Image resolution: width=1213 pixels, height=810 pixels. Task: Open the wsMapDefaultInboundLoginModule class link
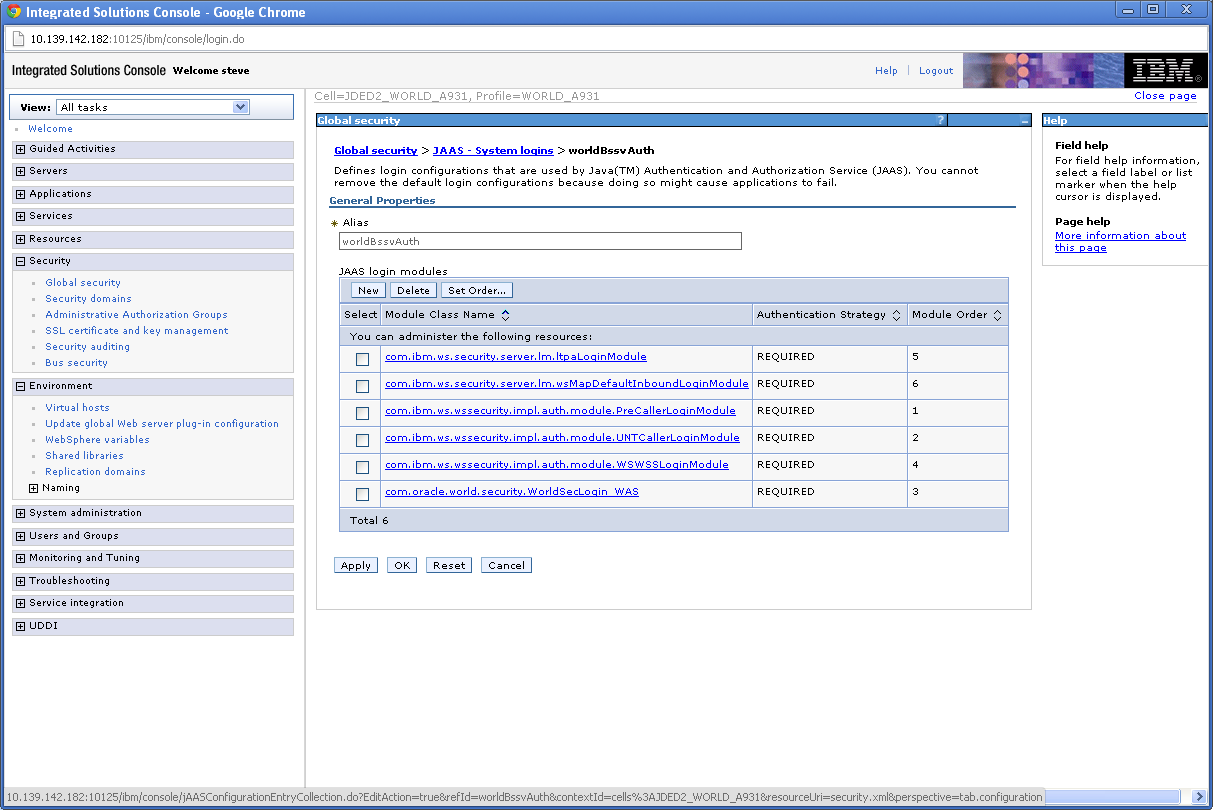tap(567, 384)
